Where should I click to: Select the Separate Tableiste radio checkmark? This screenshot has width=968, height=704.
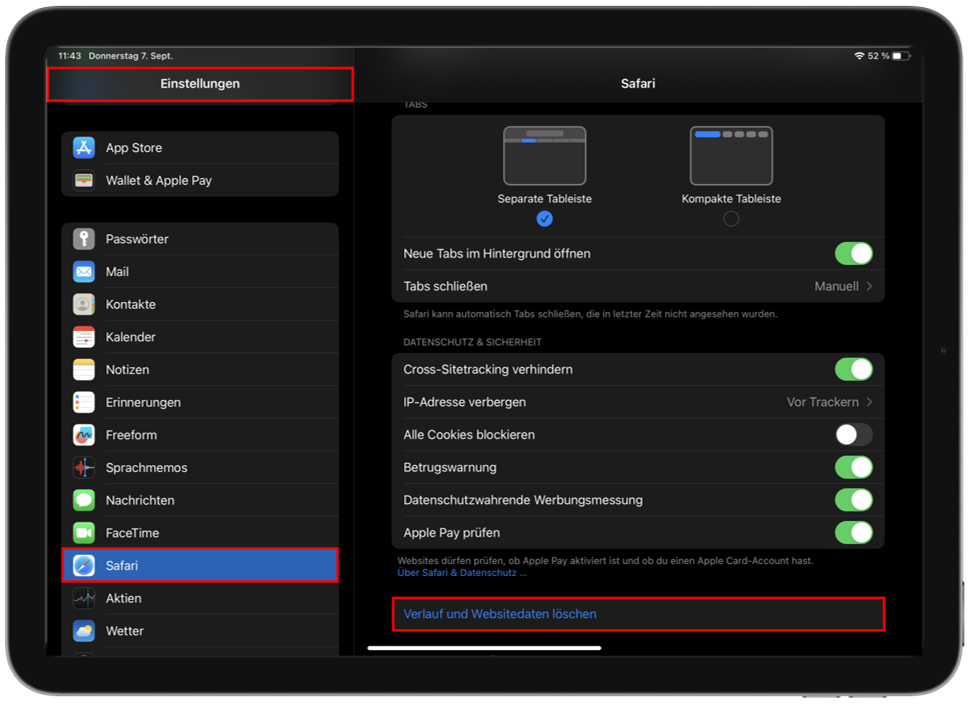point(544,219)
